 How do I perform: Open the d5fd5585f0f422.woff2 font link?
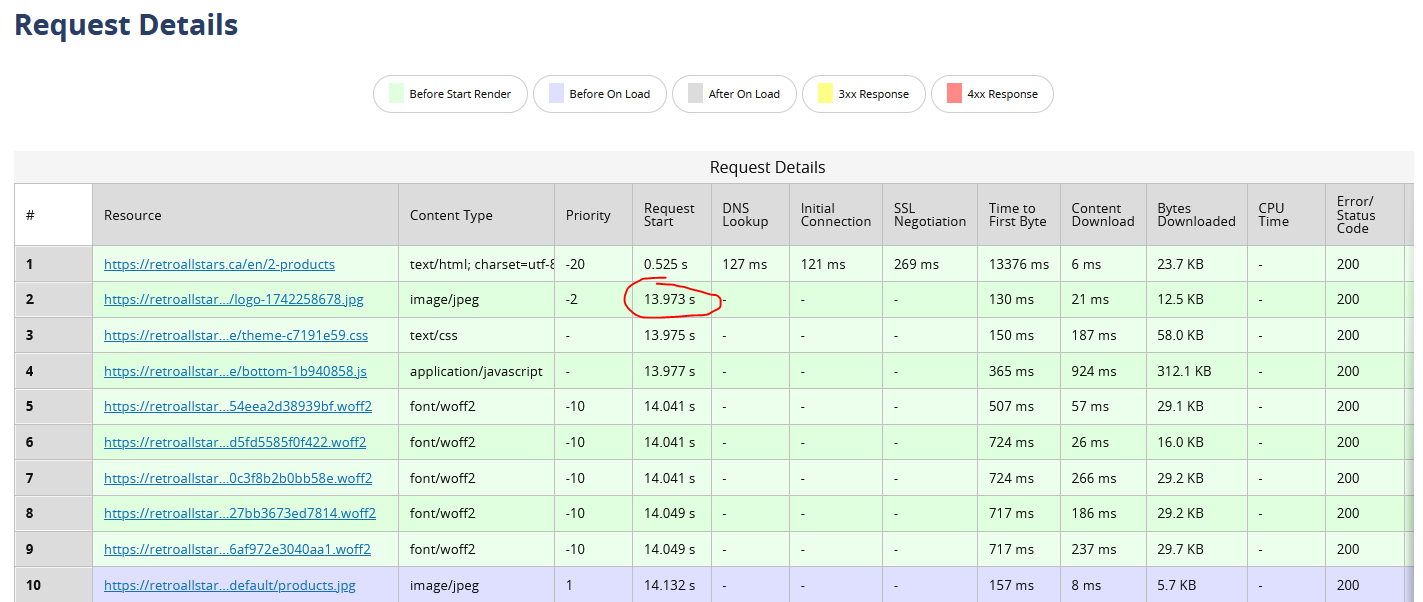235,442
